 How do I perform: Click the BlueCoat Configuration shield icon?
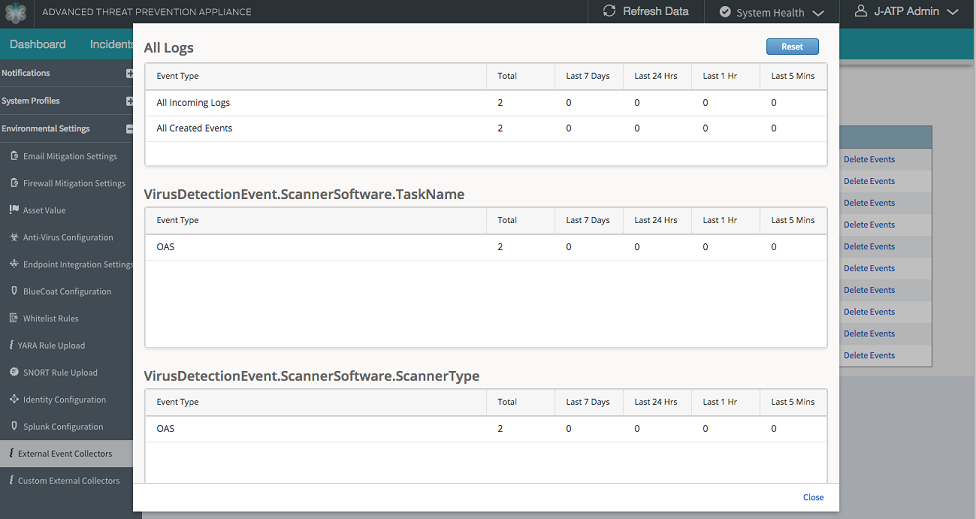[14, 291]
